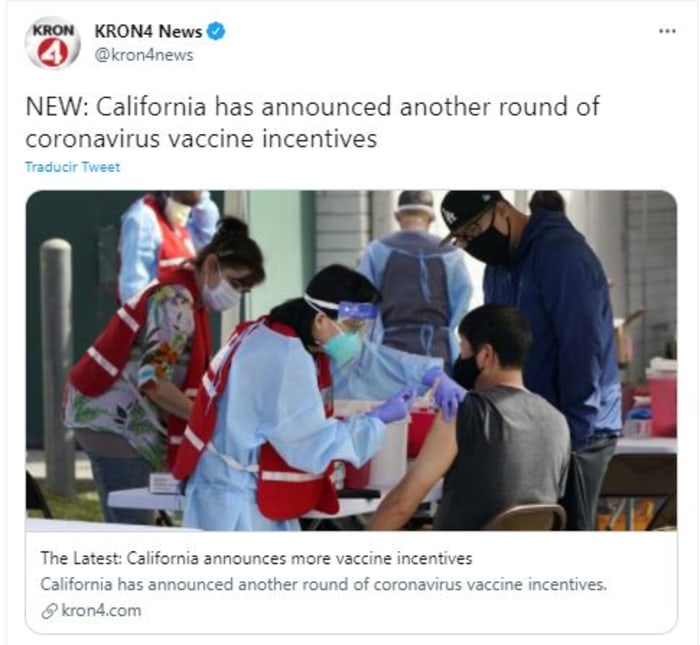Click the chain link icon beside kron4.com
Viewport: 700px width, 645px height.
49,611
